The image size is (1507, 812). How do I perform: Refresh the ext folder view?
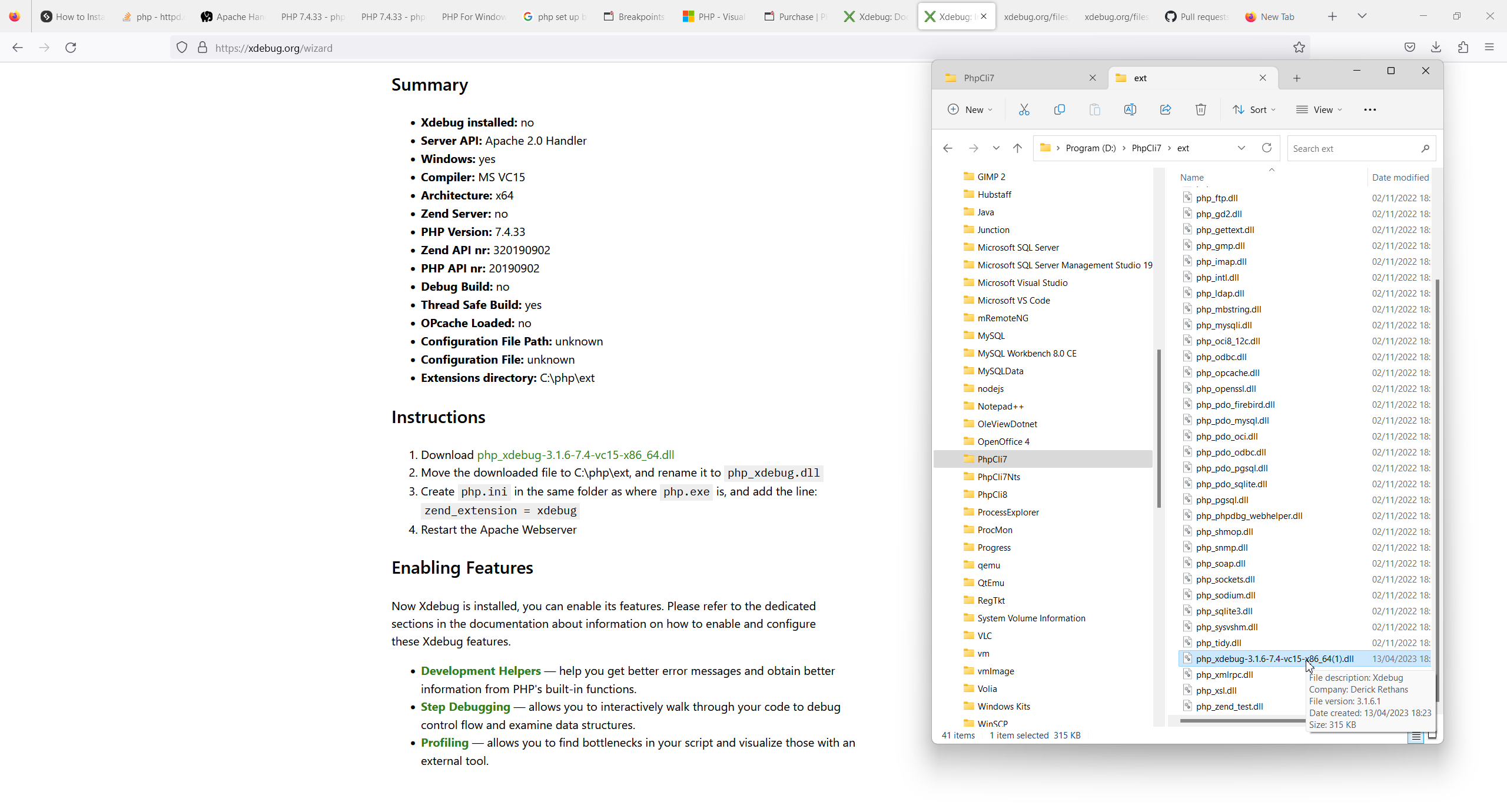[1266, 148]
